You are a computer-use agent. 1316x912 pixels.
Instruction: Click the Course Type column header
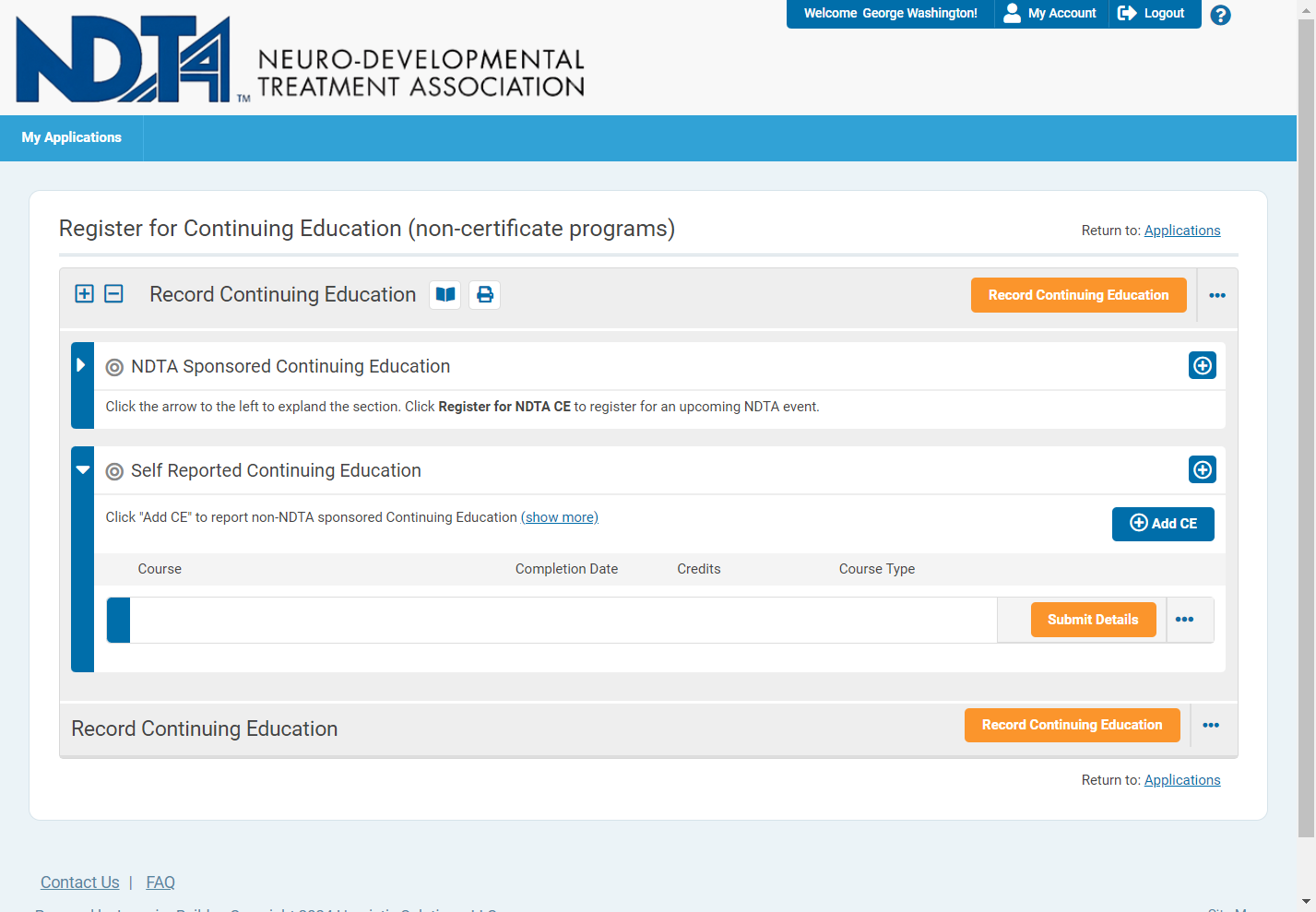click(877, 569)
